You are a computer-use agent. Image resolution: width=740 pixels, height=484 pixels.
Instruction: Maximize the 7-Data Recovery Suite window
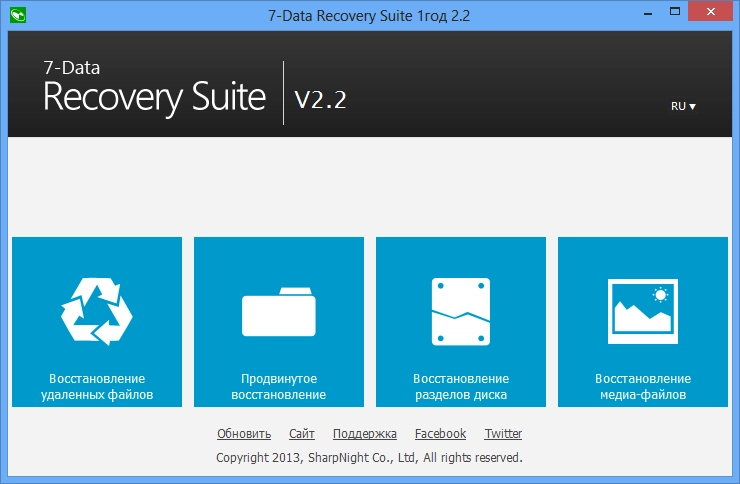point(675,12)
